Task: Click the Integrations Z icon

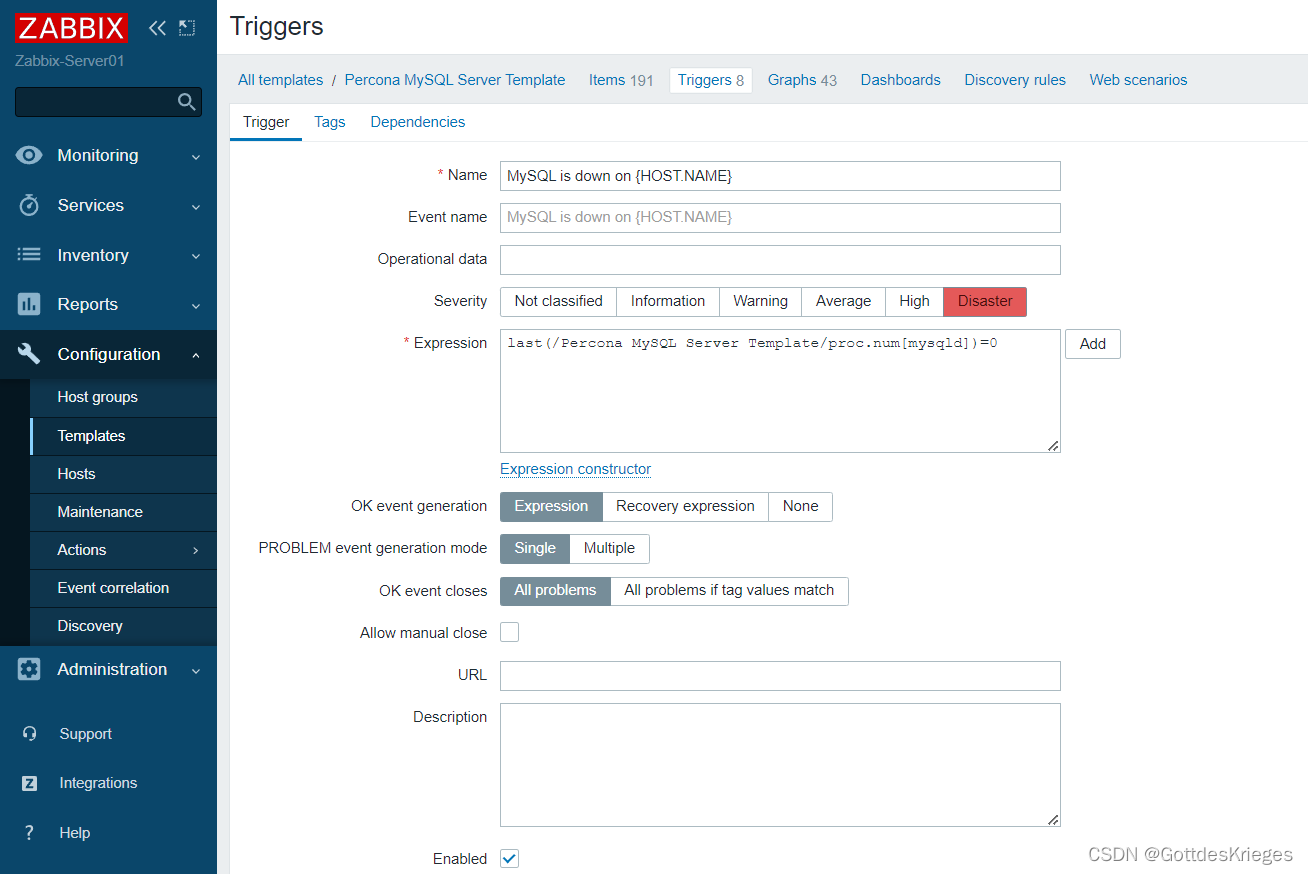Action: (x=30, y=783)
